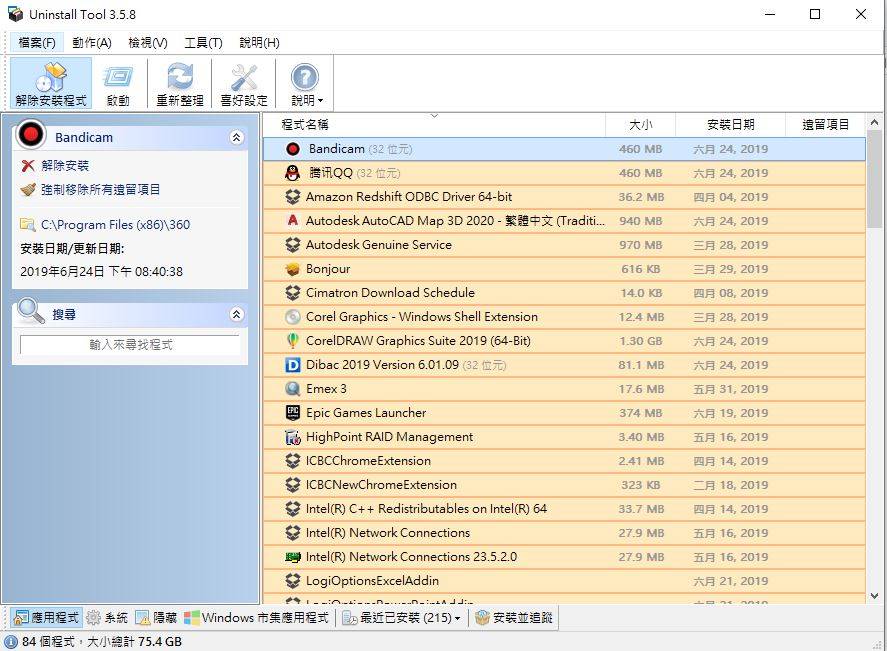The width and height of the screenshot is (887, 651).
Task: Open the 動作(A) menu
Action: (x=92, y=42)
